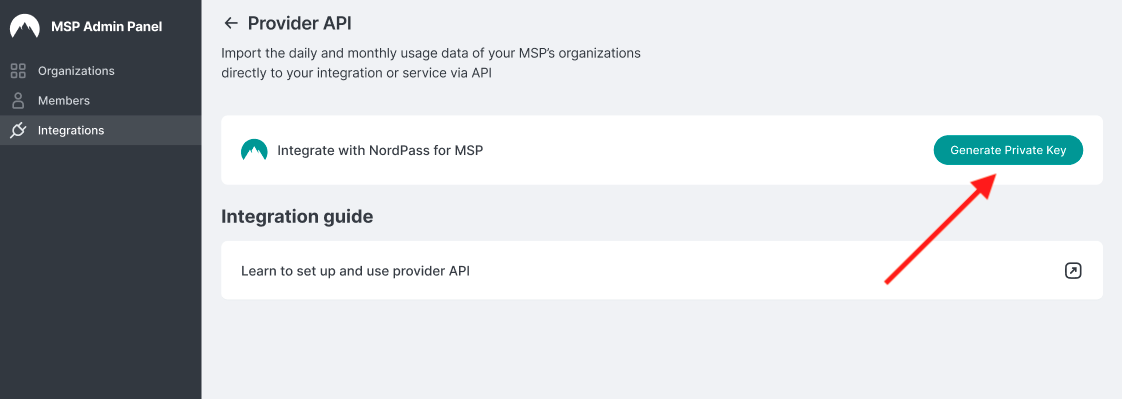Click the MSP Admin Panel title
1122x399 pixels.
pyautogui.click(x=107, y=27)
